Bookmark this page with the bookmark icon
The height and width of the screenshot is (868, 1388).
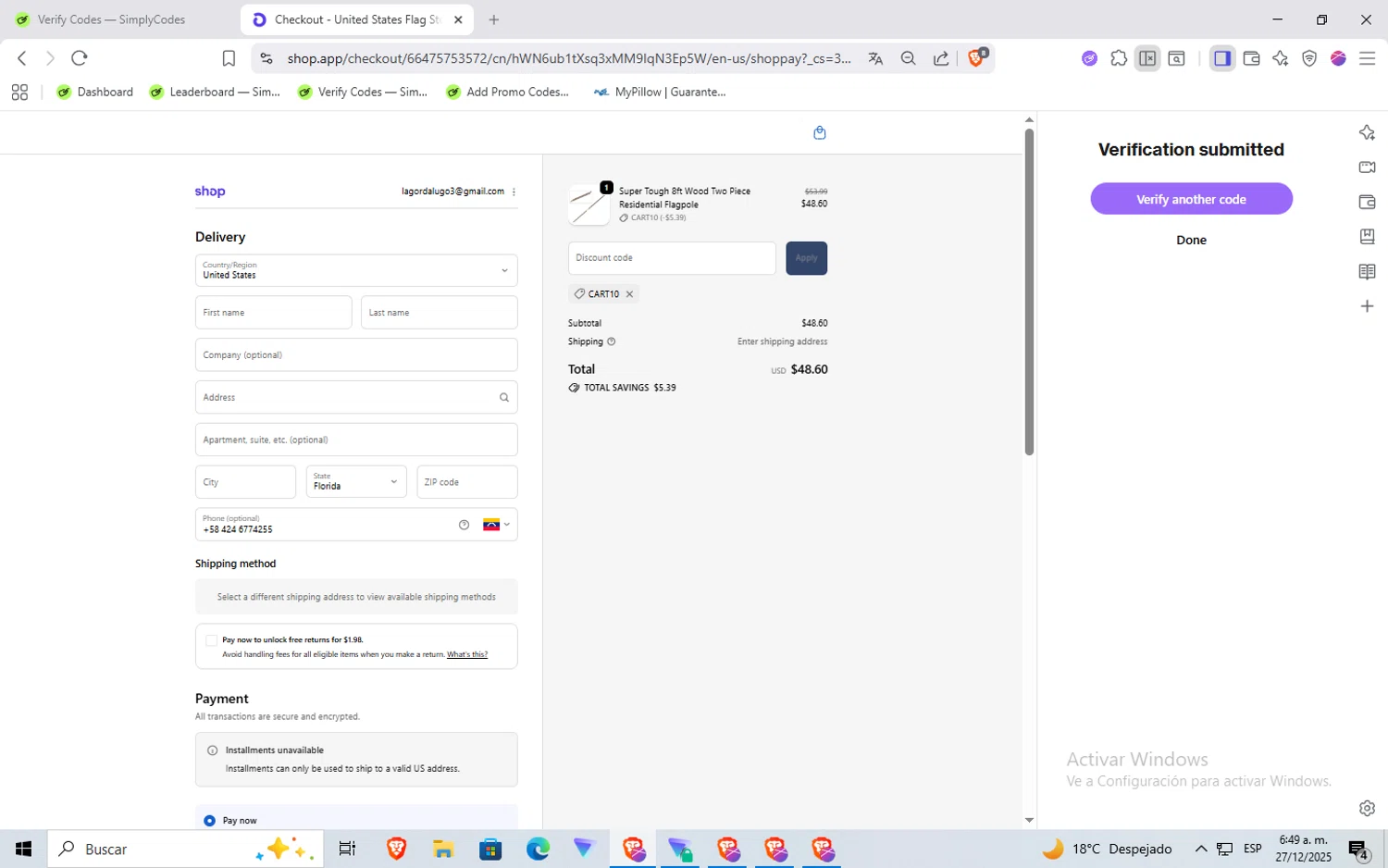pyautogui.click(x=229, y=58)
